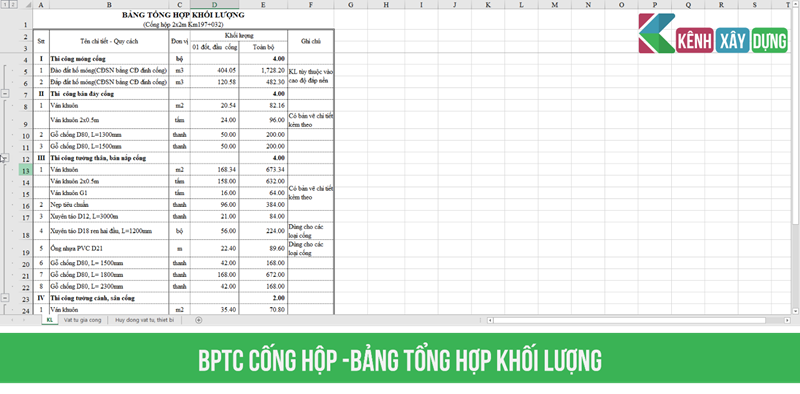Screen dimensions: 800x394
Task: Select row 13 header
Action: click(26, 169)
